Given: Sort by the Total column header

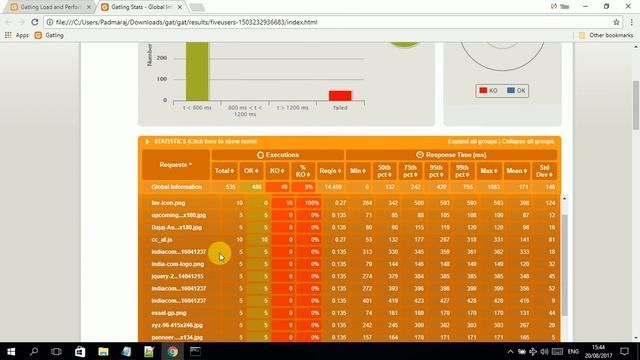Looking at the screenshot, I should tap(224, 171).
